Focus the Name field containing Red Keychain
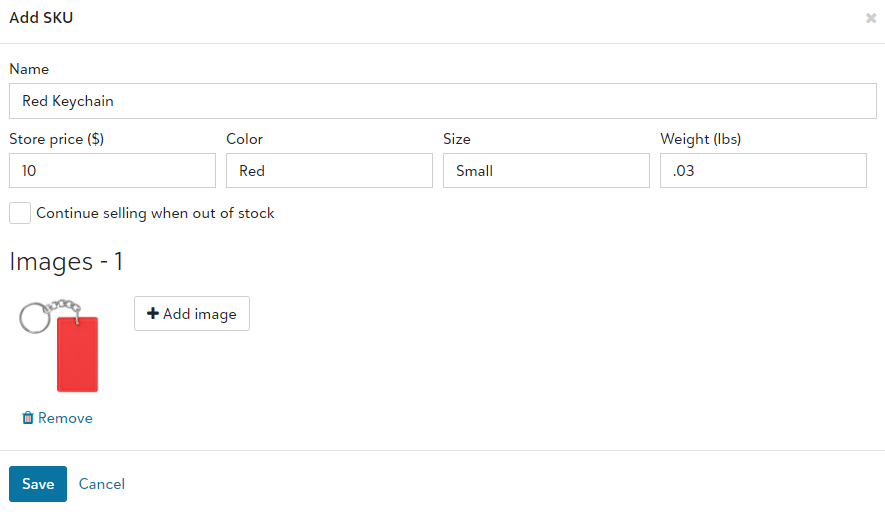This screenshot has width=885, height=512. [x=442, y=101]
